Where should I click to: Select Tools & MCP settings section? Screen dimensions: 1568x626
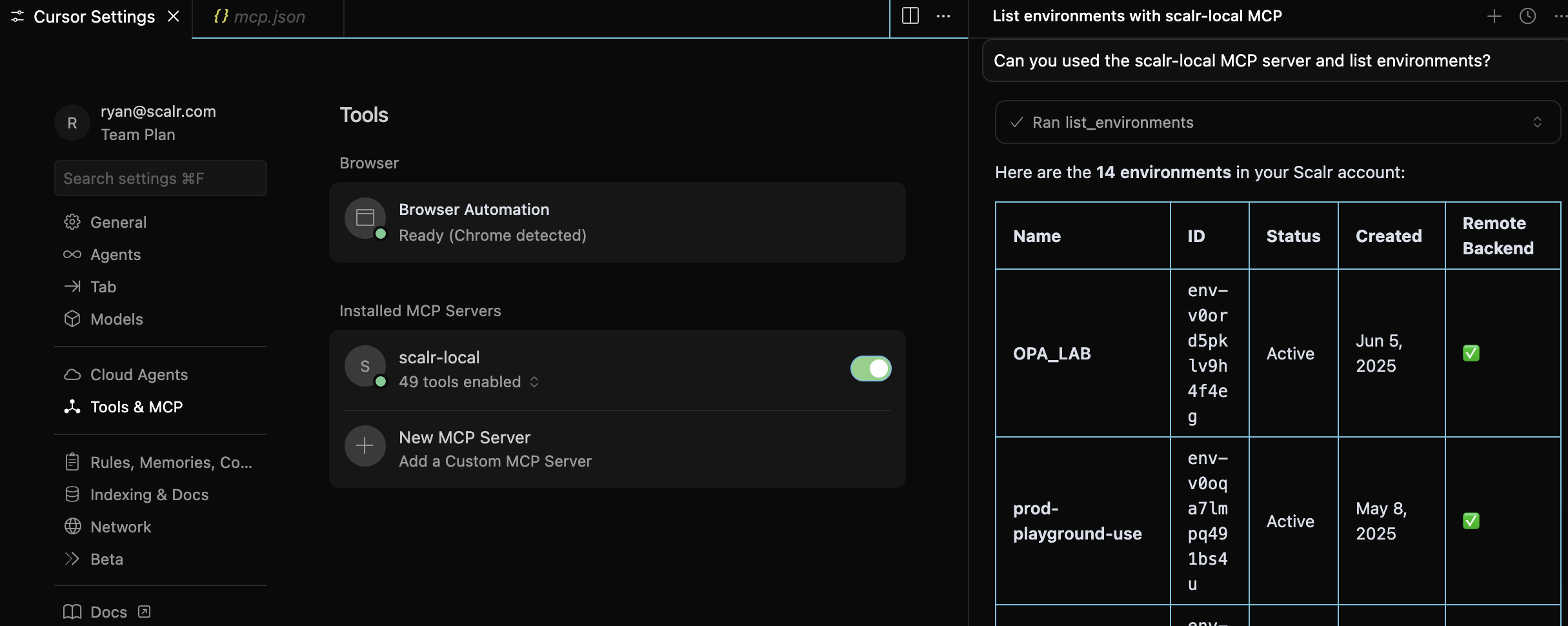point(161,407)
